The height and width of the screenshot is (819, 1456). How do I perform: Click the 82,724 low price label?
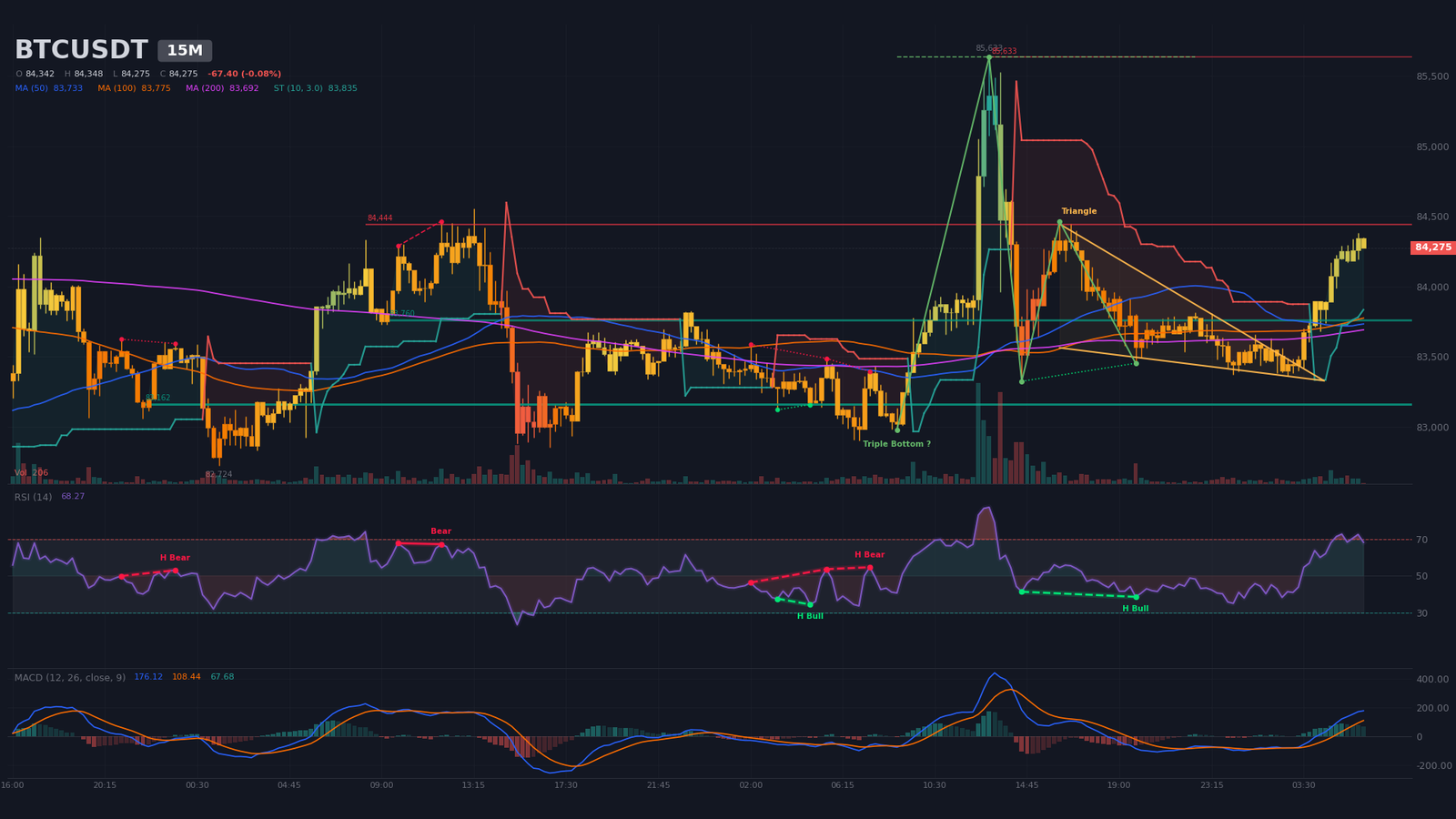(x=218, y=474)
